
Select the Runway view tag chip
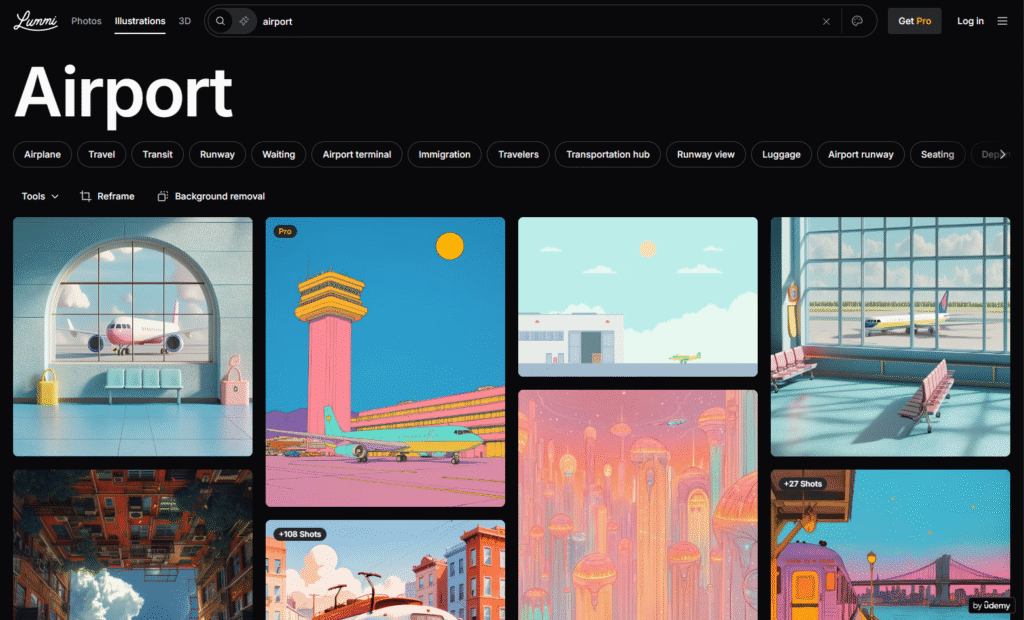tap(705, 154)
